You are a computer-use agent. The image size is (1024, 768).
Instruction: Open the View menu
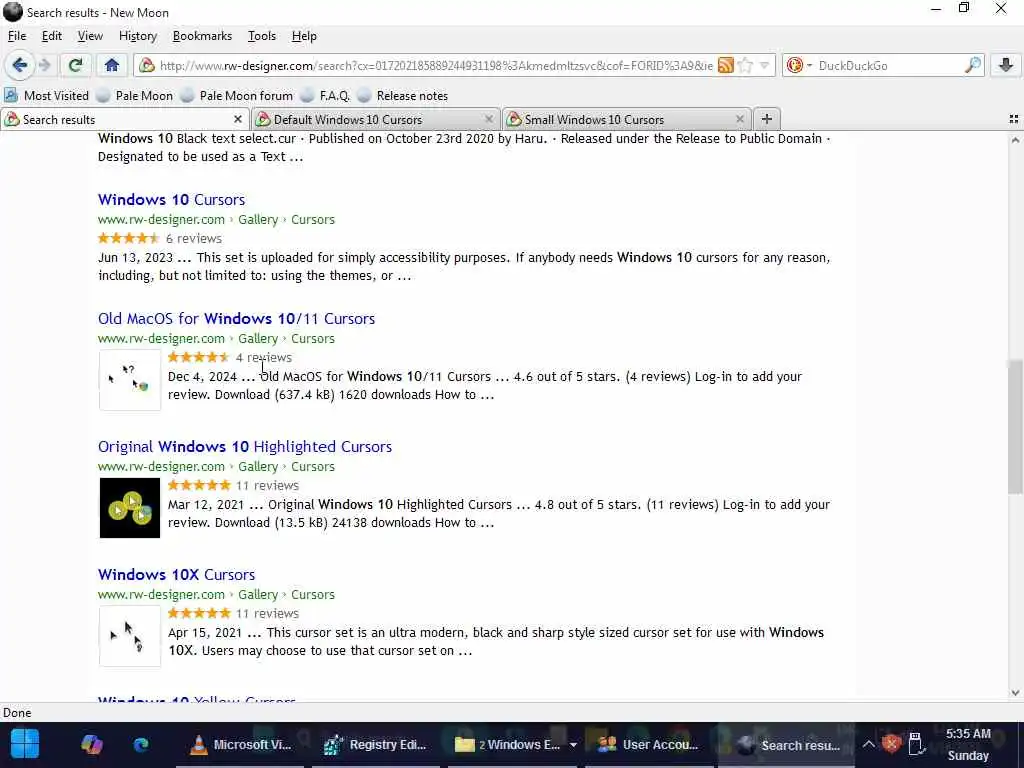[90, 36]
